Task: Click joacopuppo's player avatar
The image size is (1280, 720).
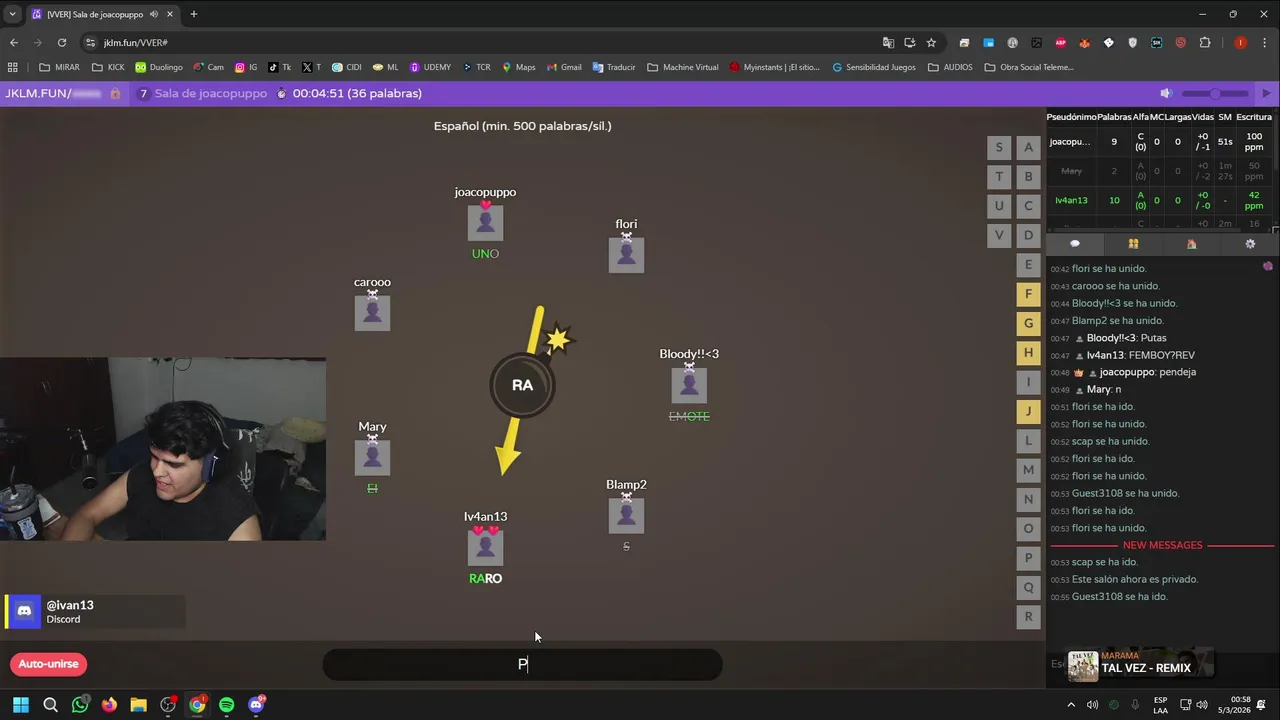Action: (x=485, y=223)
